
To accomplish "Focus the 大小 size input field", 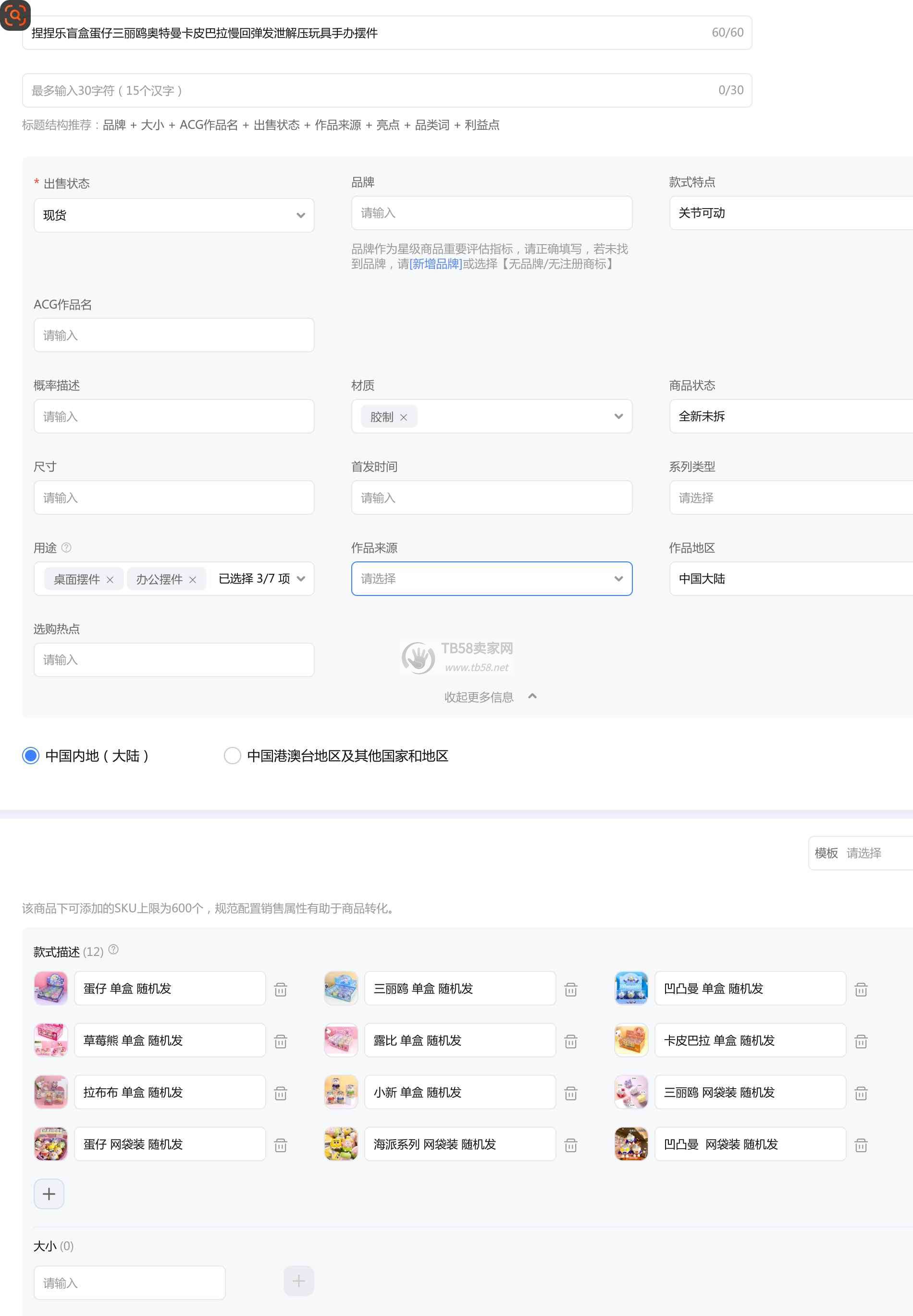I will [x=129, y=1282].
